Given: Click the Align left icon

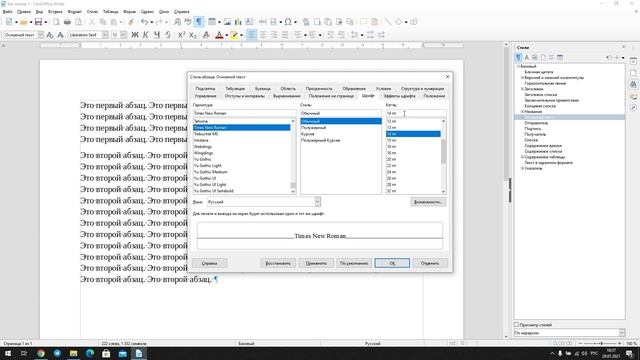Looking at the screenshot, I should [x=252, y=35].
